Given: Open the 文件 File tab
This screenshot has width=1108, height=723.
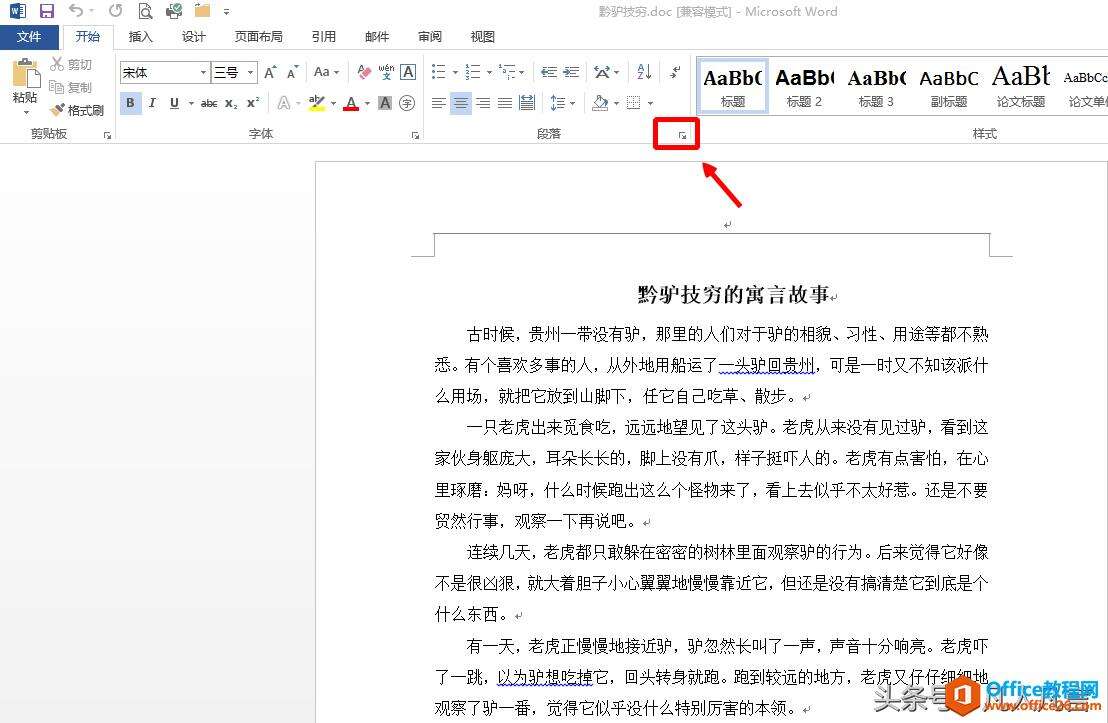Looking at the screenshot, I should (29, 37).
